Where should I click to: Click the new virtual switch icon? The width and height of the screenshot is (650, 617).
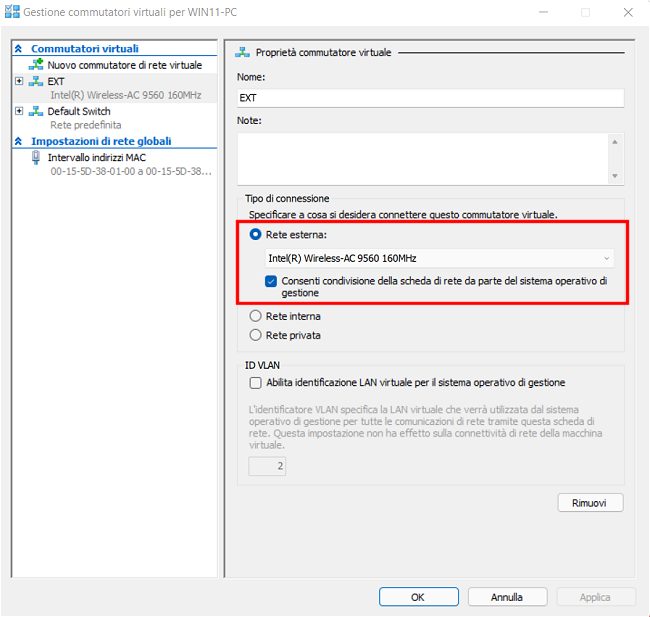click(x=36, y=64)
